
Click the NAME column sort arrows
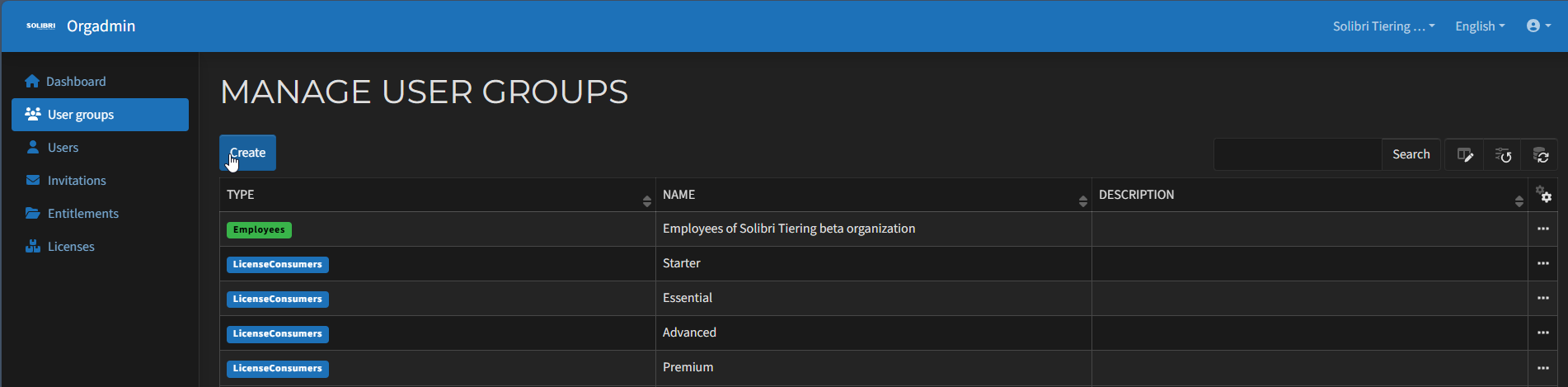click(x=1083, y=201)
